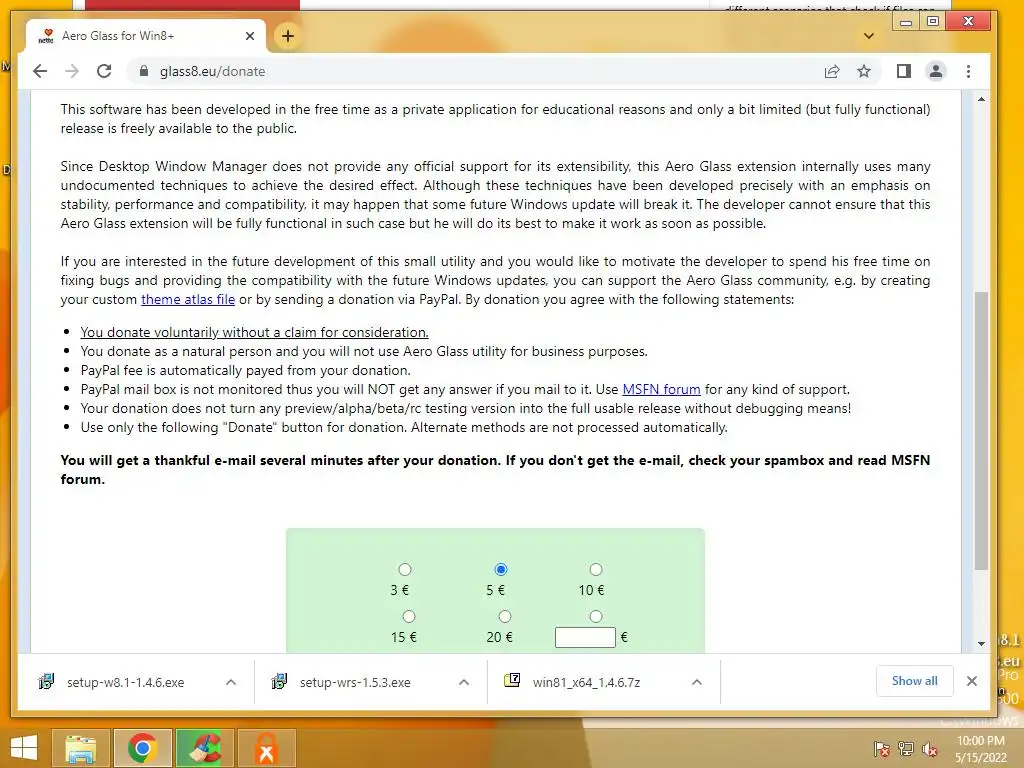This screenshot has width=1024, height=768.
Task: Open File Explorer from the taskbar
Action: 80,748
